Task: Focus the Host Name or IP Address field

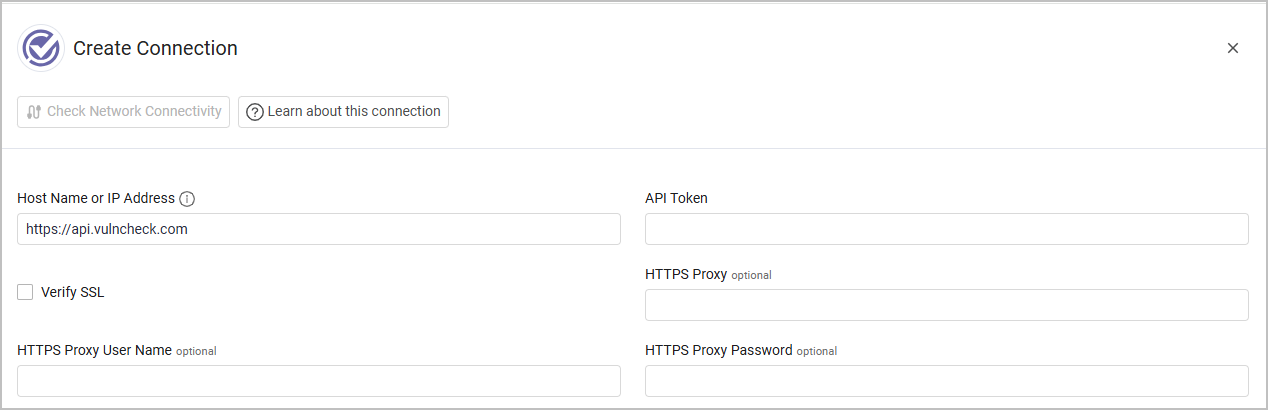Action: pyautogui.click(x=319, y=229)
